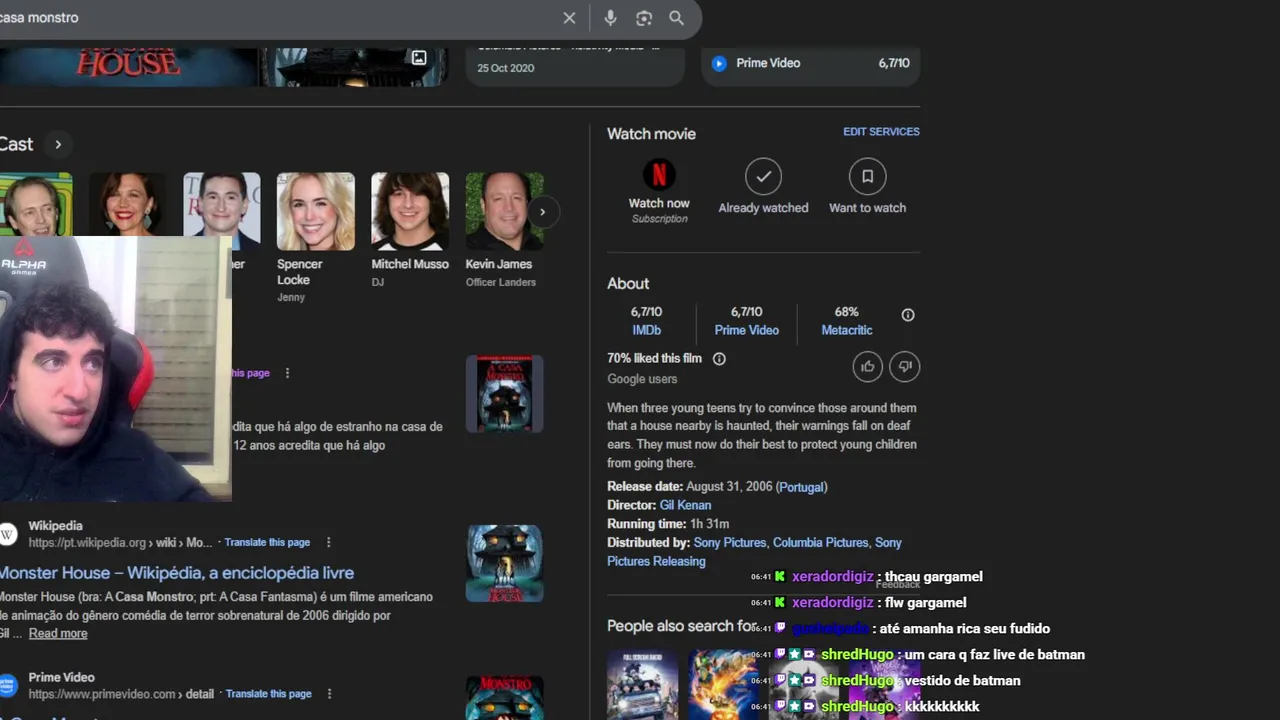Click Read more on Wikipedia snippet
The height and width of the screenshot is (720, 1280).
[58, 633]
